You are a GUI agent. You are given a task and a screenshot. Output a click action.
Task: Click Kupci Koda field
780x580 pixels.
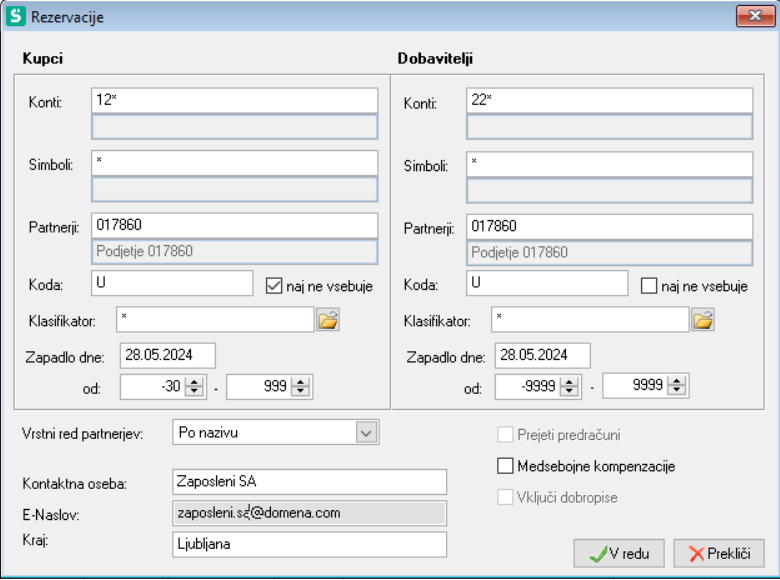click(172, 283)
